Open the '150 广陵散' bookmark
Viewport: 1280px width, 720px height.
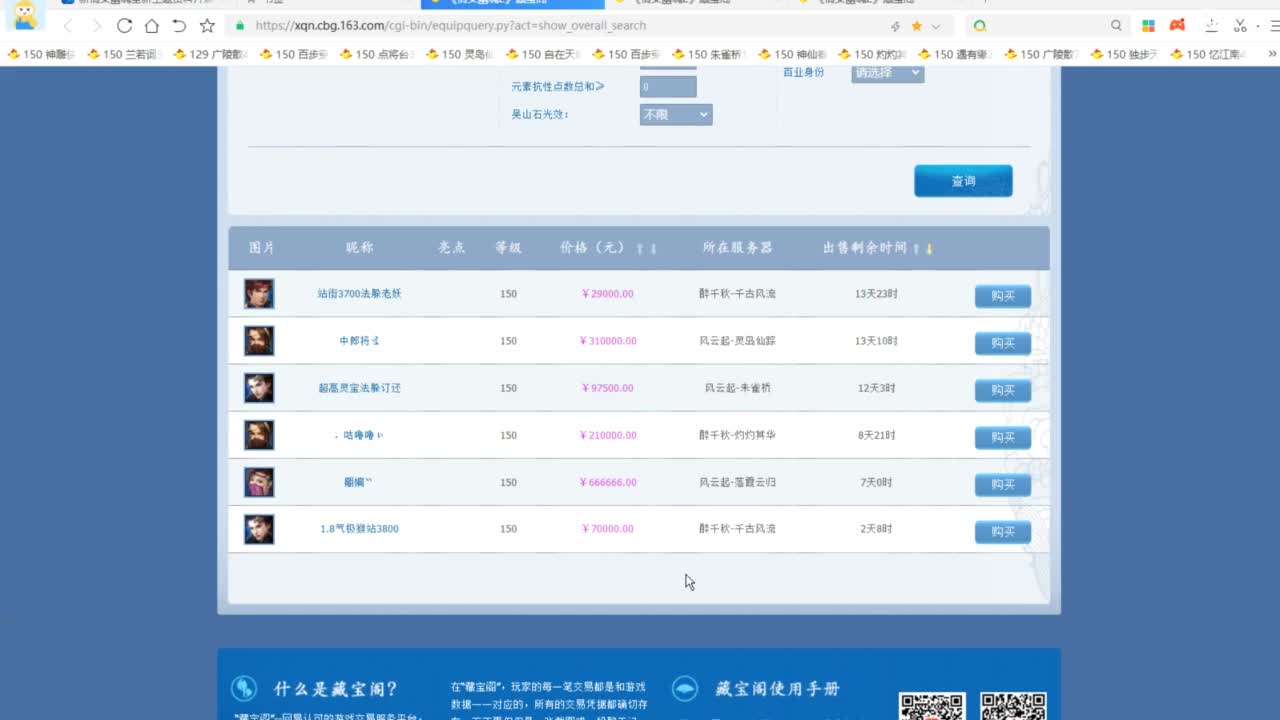(1041, 54)
